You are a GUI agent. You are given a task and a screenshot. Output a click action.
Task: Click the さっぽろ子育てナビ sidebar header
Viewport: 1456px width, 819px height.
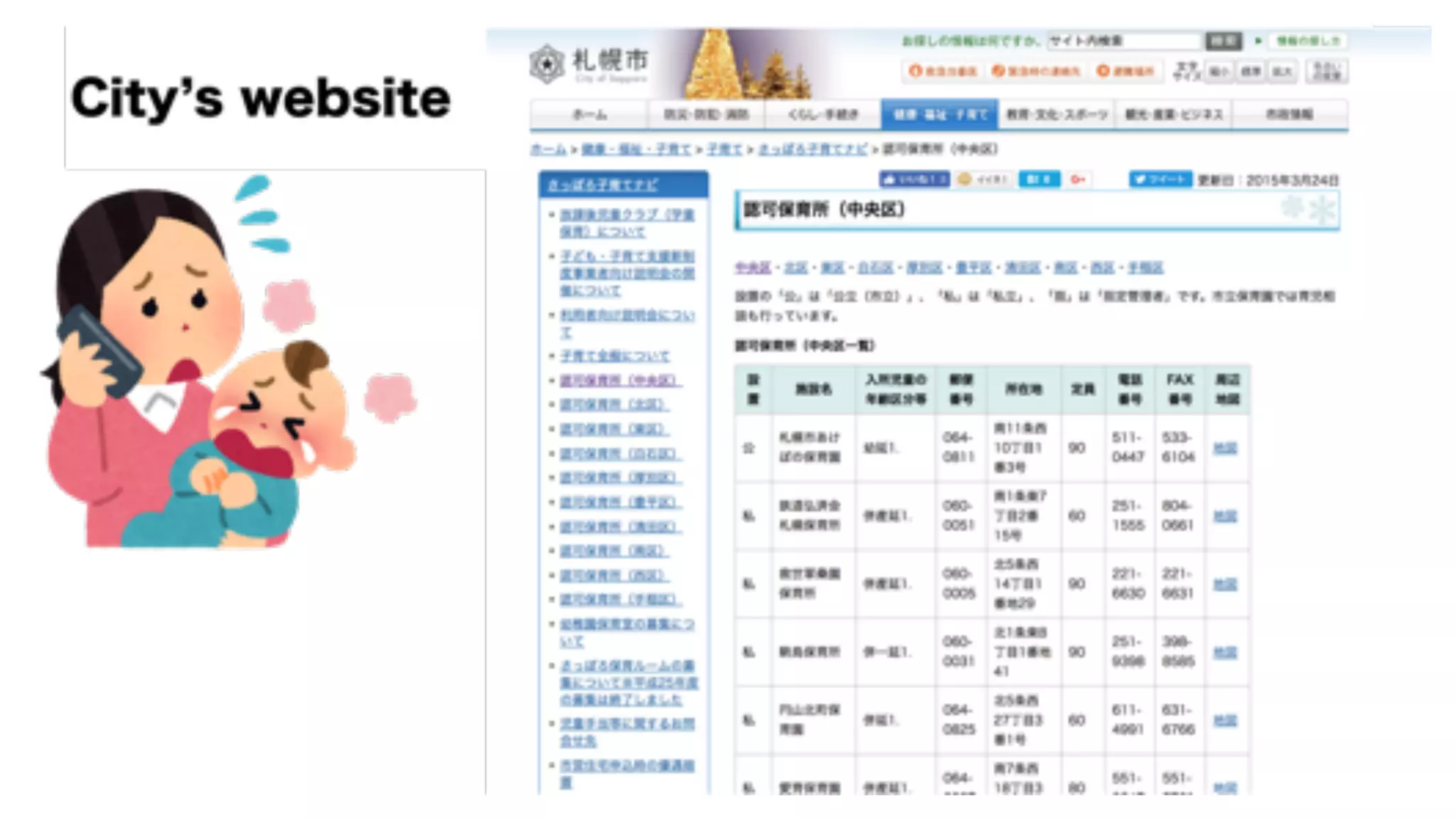click(x=603, y=185)
